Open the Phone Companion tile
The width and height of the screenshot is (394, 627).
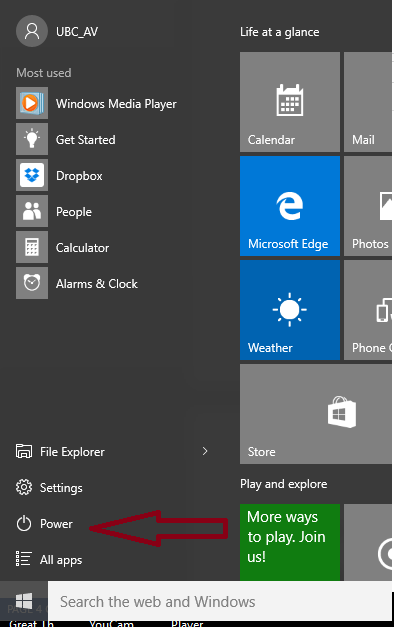(368, 310)
